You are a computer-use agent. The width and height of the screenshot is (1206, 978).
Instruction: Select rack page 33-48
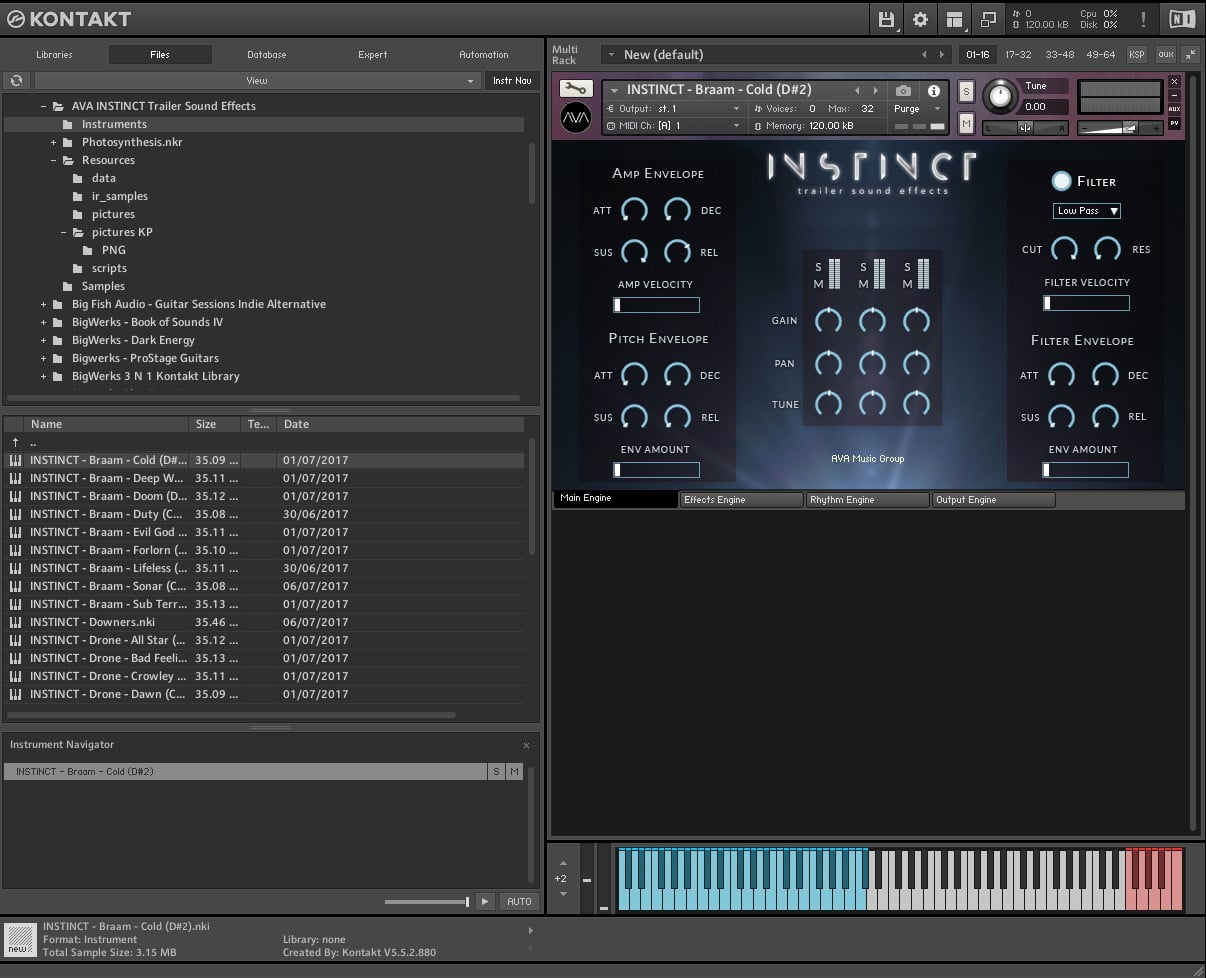(1060, 55)
